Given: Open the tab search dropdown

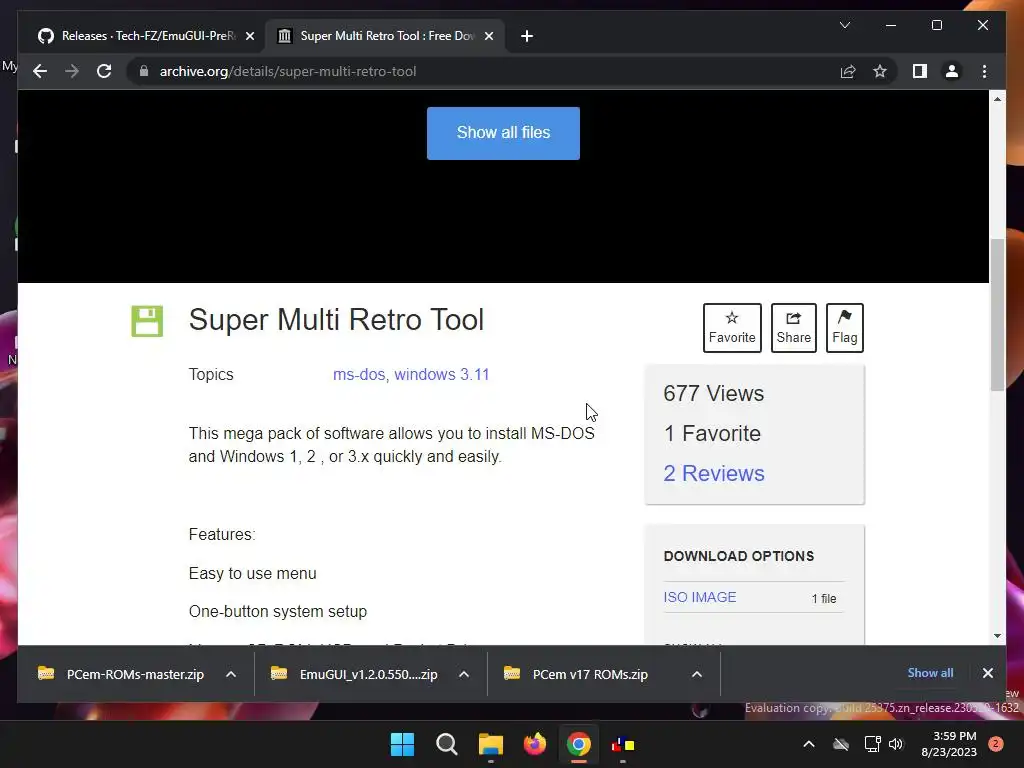Looking at the screenshot, I should 844,25.
